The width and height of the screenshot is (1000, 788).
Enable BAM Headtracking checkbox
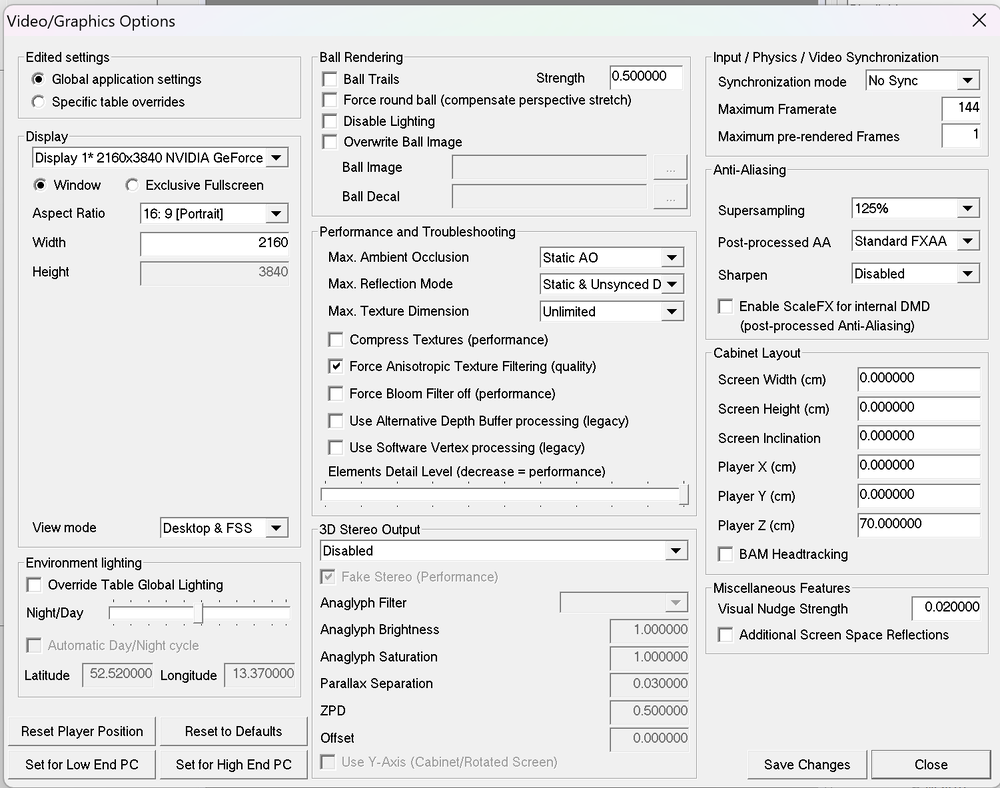pos(725,554)
